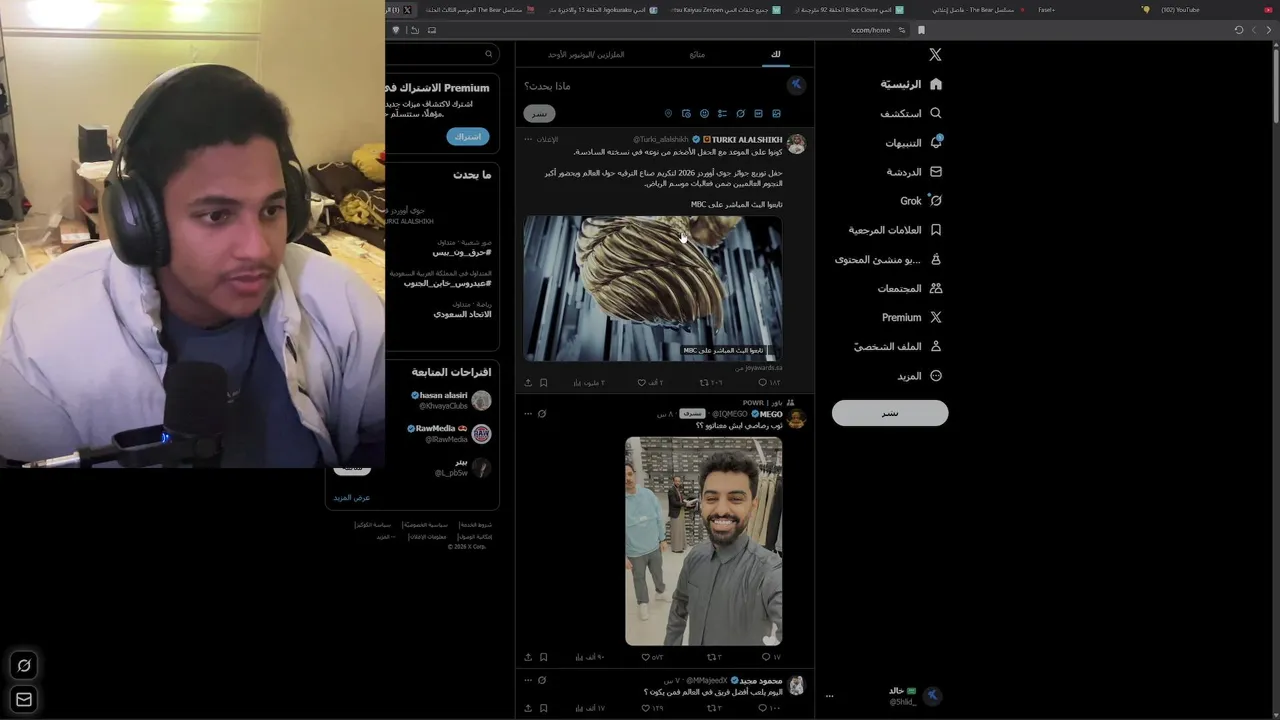
Task: Reply to MEGO post
Action: (x=771, y=657)
